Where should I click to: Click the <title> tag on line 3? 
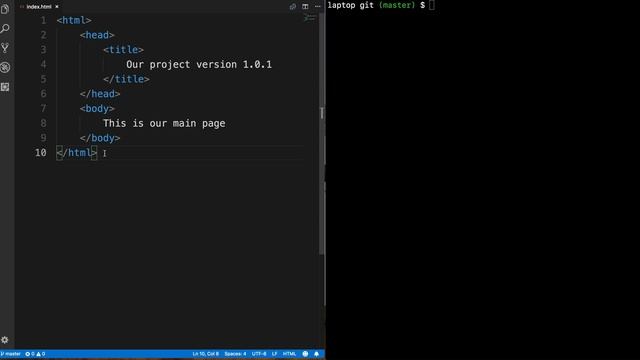point(123,50)
